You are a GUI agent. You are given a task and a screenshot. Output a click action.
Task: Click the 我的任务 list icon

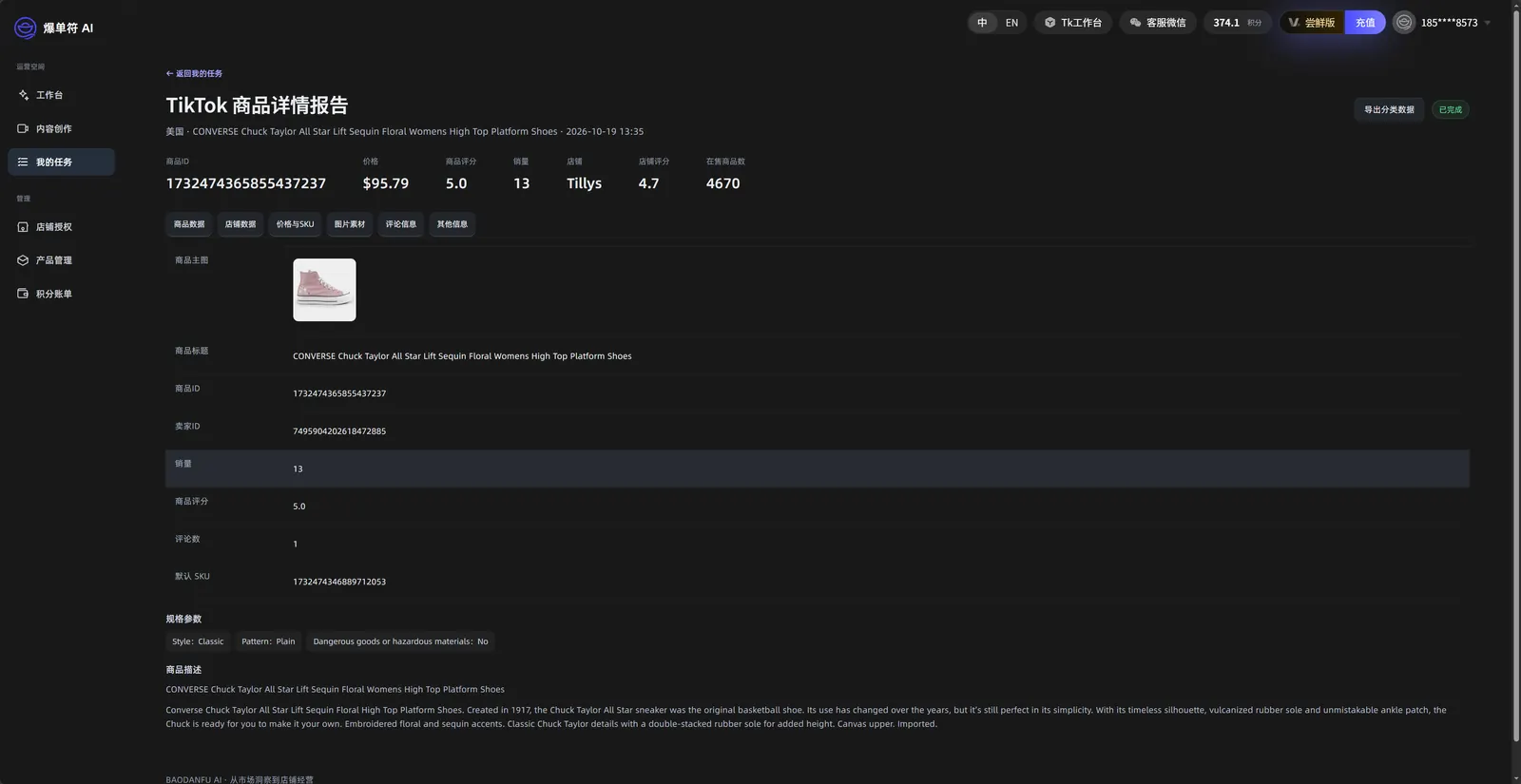click(x=23, y=162)
